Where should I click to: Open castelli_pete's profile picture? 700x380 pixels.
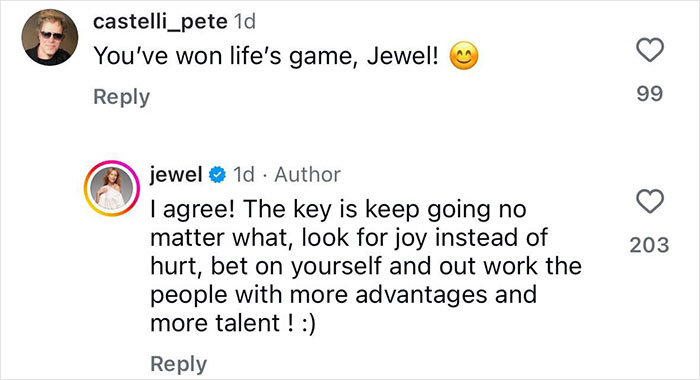[x=50, y=38]
